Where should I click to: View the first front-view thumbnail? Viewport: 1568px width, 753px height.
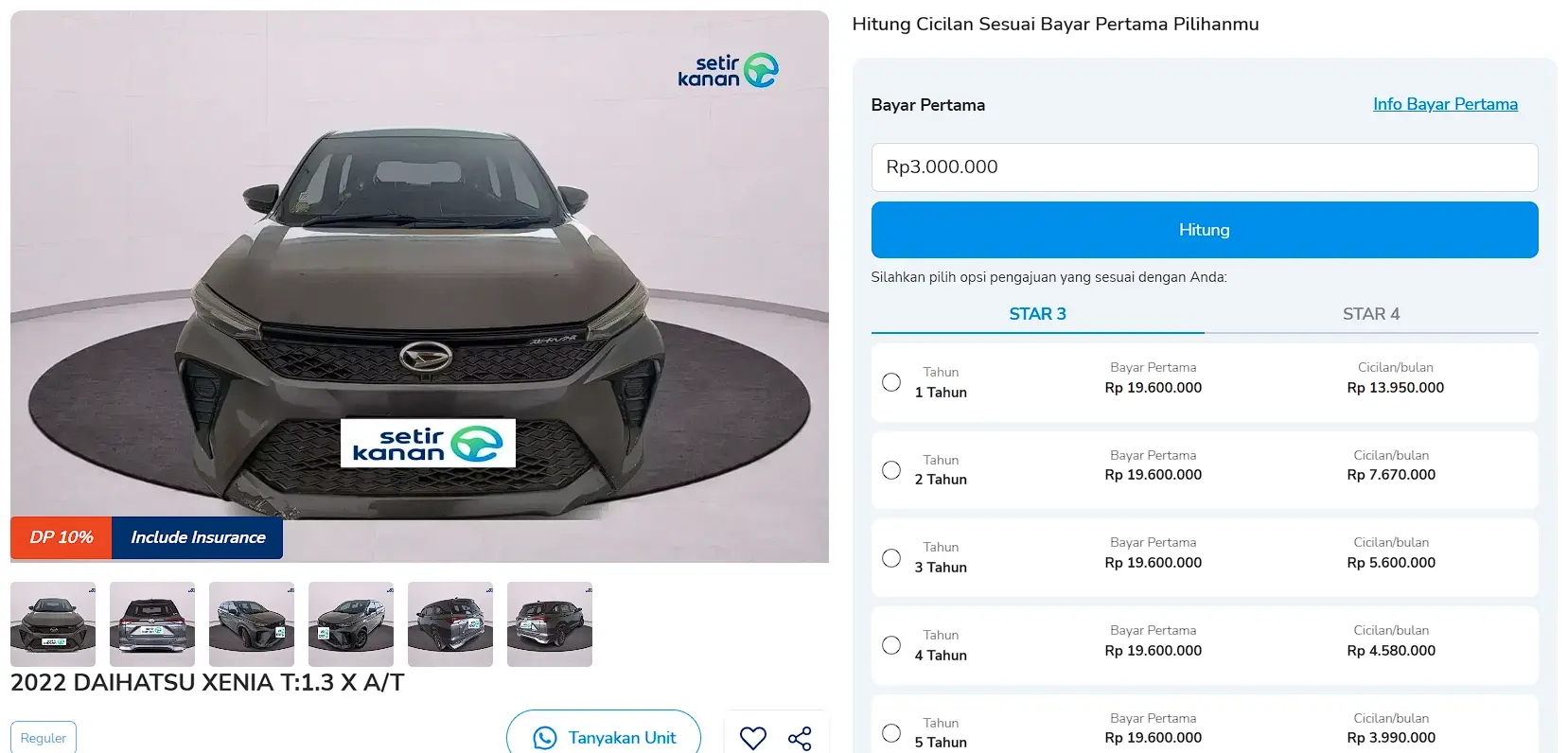tap(53, 624)
